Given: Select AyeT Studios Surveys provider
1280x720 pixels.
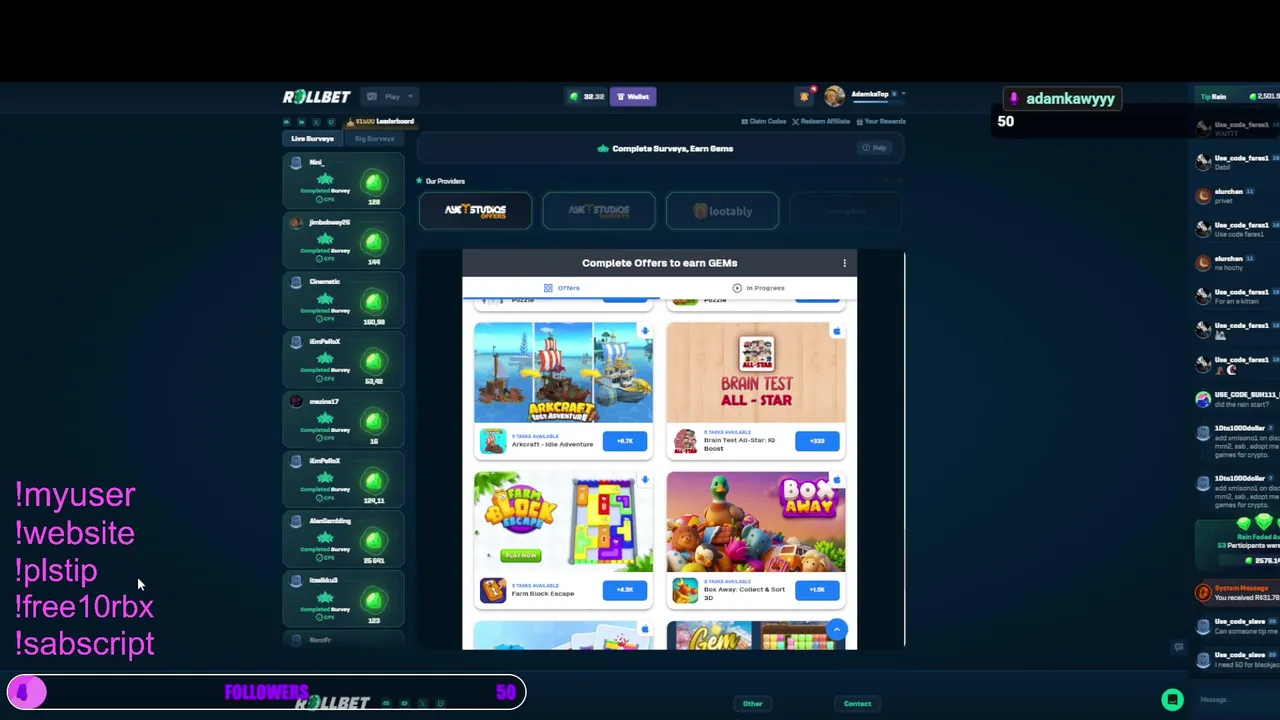Looking at the screenshot, I should (x=599, y=211).
